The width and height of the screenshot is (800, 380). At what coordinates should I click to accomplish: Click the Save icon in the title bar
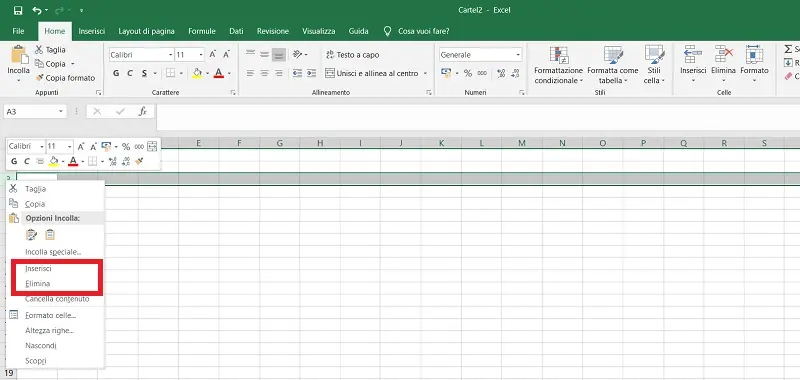[18, 10]
